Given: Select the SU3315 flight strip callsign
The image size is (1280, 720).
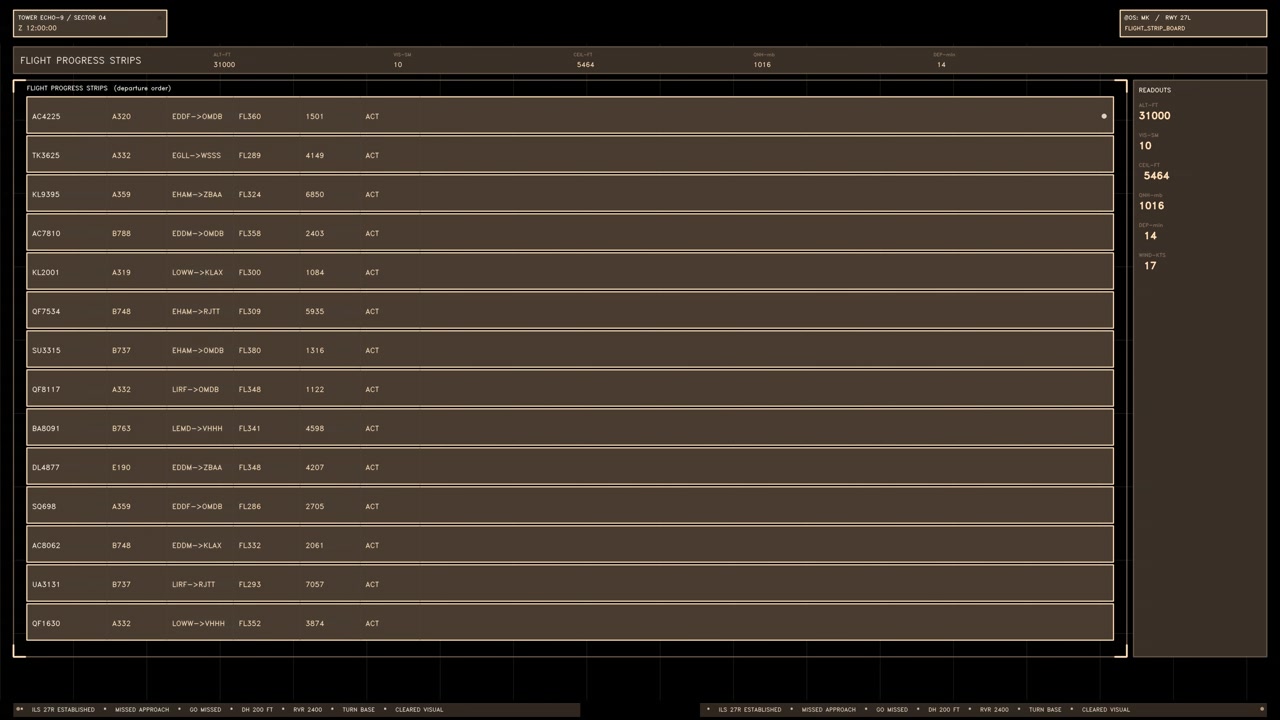Looking at the screenshot, I should click(x=46, y=351).
